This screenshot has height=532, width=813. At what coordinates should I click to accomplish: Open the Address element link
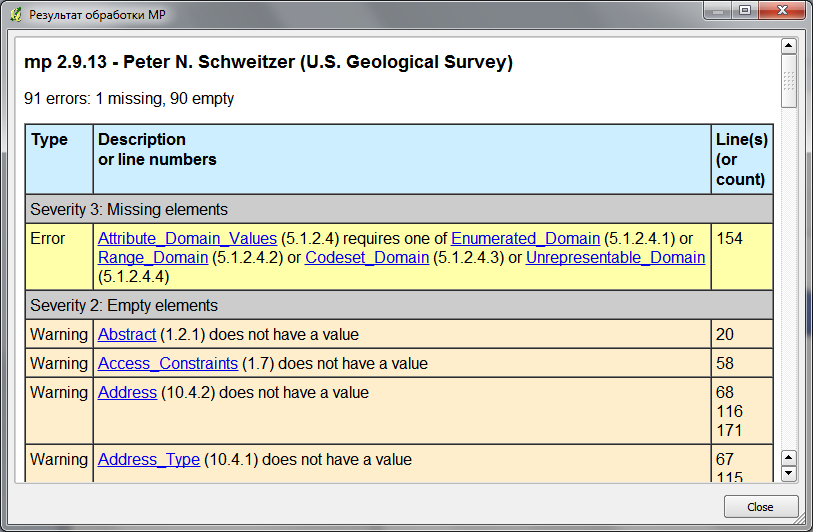tap(128, 393)
